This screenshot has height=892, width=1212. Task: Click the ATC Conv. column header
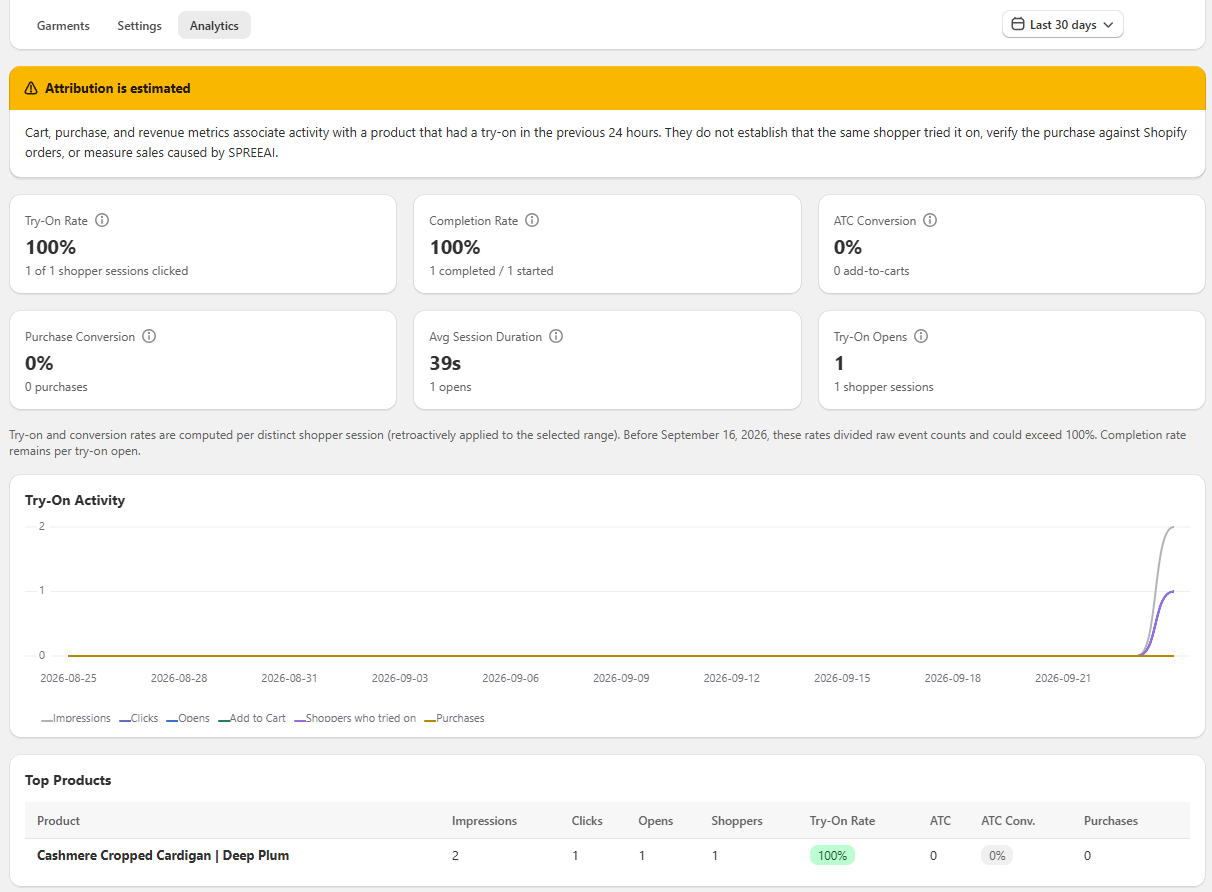[x=1008, y=821]
